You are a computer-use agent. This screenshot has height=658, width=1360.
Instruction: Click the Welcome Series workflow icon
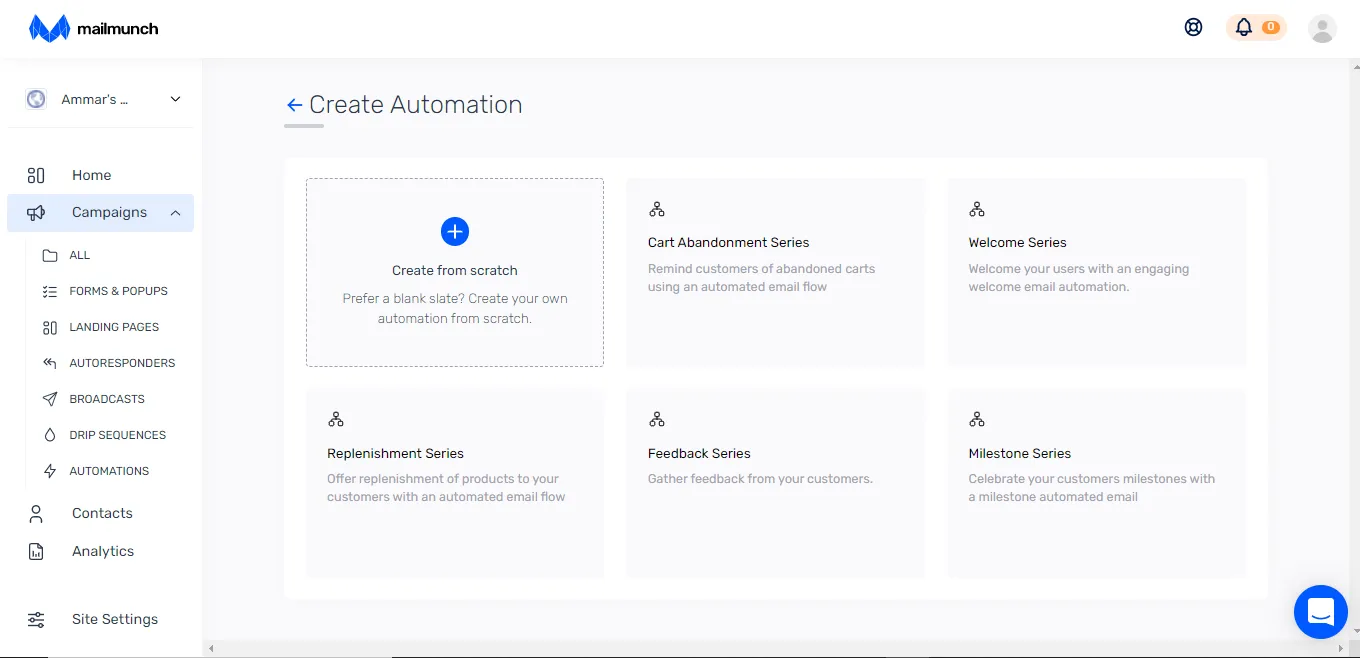pos(977,209)
